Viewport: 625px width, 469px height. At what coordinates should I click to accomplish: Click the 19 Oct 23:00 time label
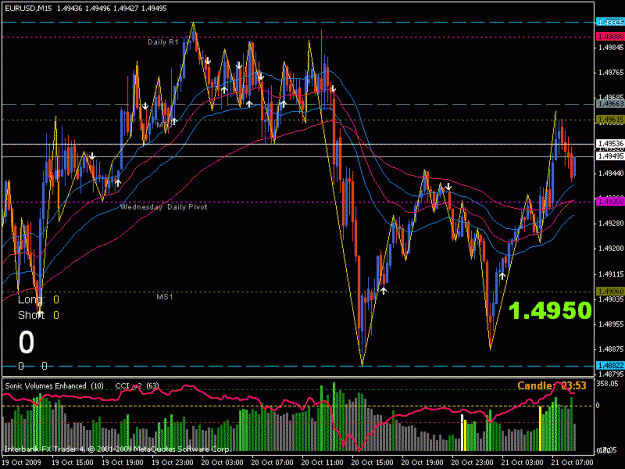coord(173,463)
